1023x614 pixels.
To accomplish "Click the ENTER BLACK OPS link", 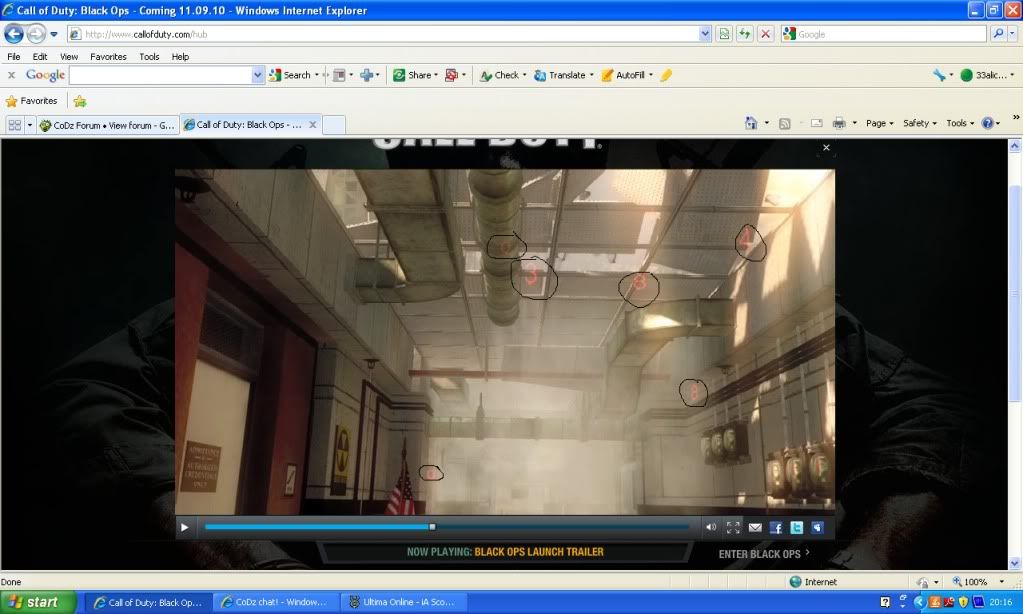I will tap(764, 554).
